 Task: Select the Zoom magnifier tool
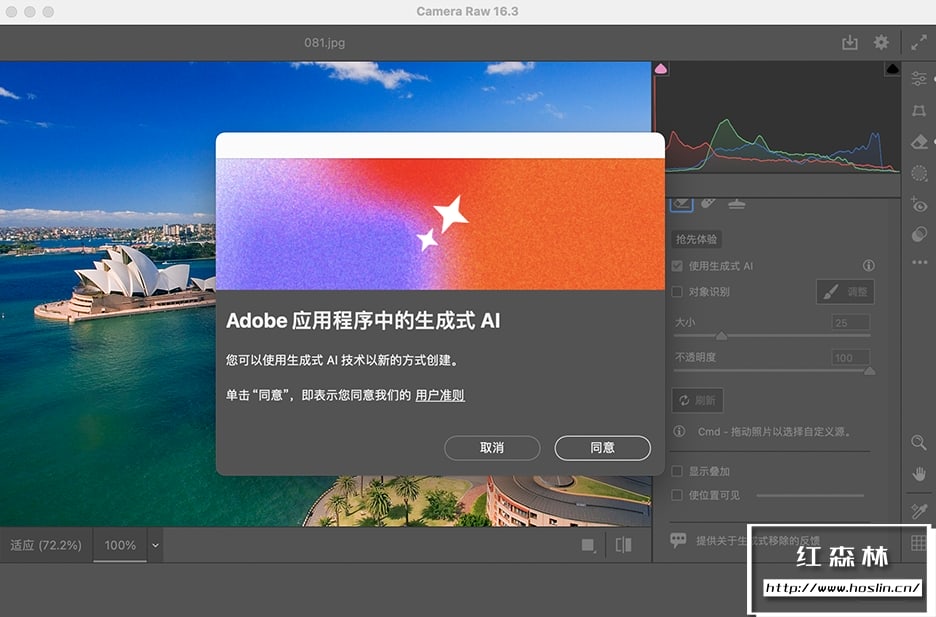919,442
